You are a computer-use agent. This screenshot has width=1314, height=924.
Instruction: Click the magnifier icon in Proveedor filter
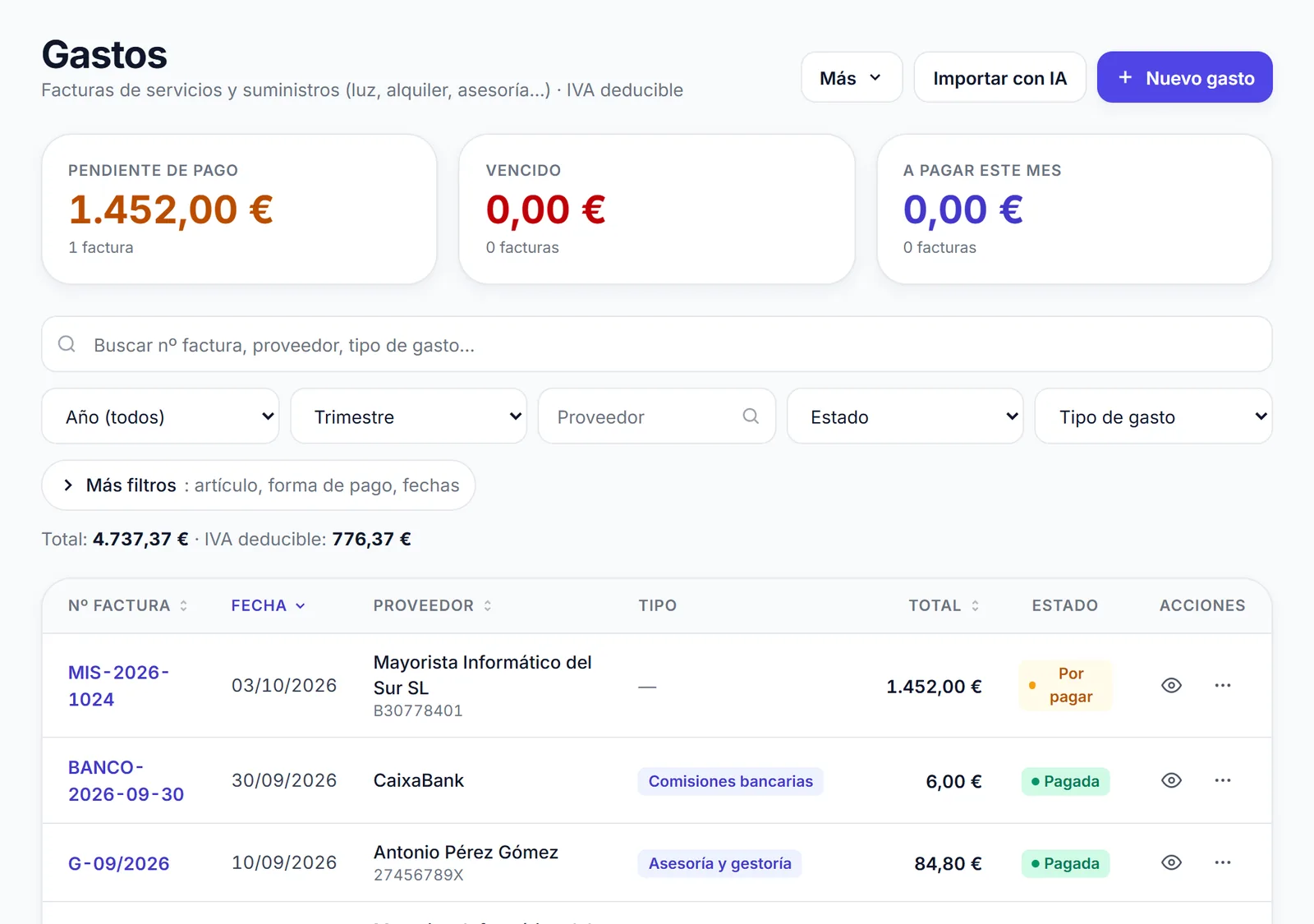pyautogui.click(x=751, y=416)
